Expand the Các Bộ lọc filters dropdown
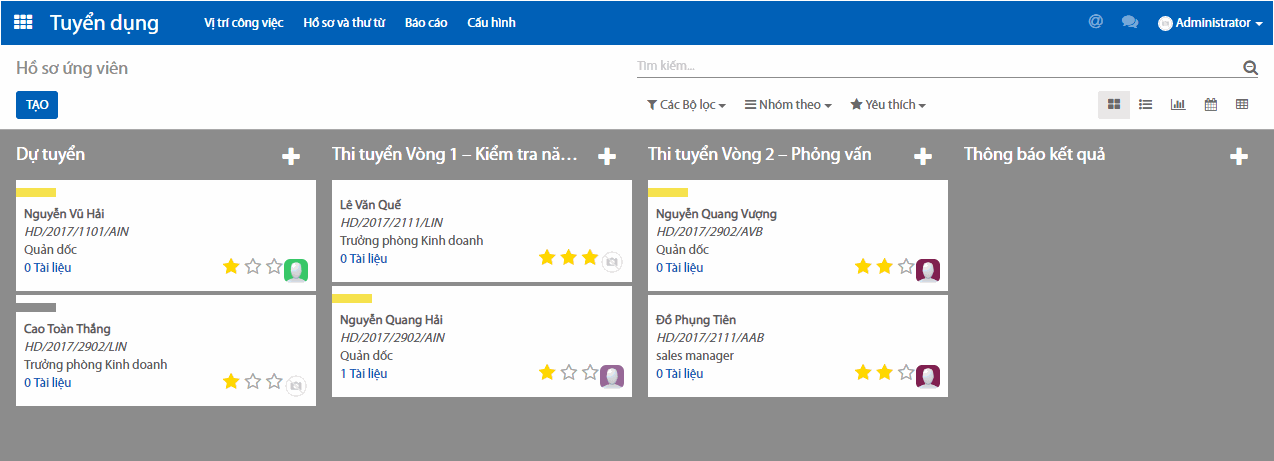Viewport: 1274px width, 461px height. click(x=686, y=105)
